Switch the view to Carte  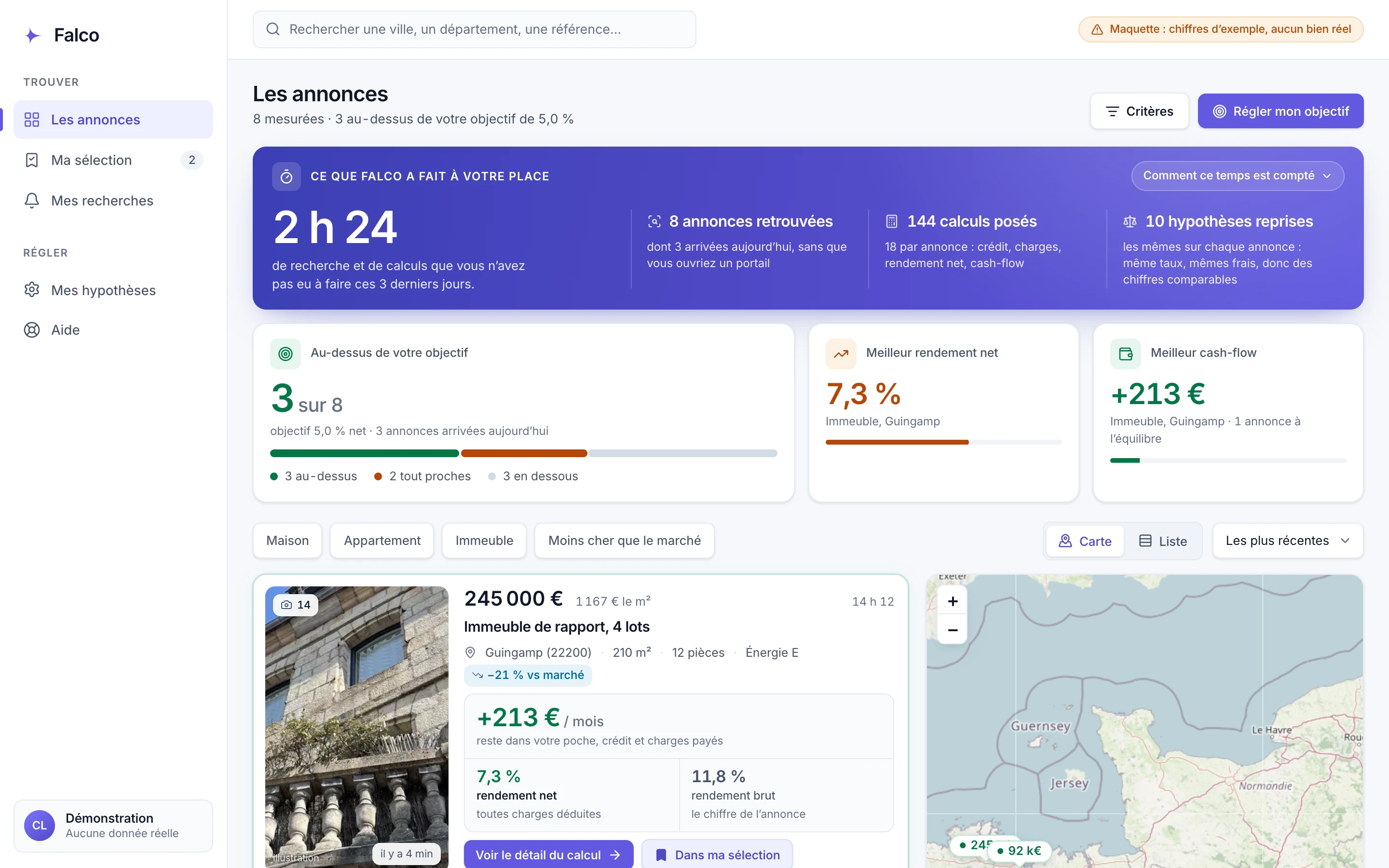[1085, 542]
